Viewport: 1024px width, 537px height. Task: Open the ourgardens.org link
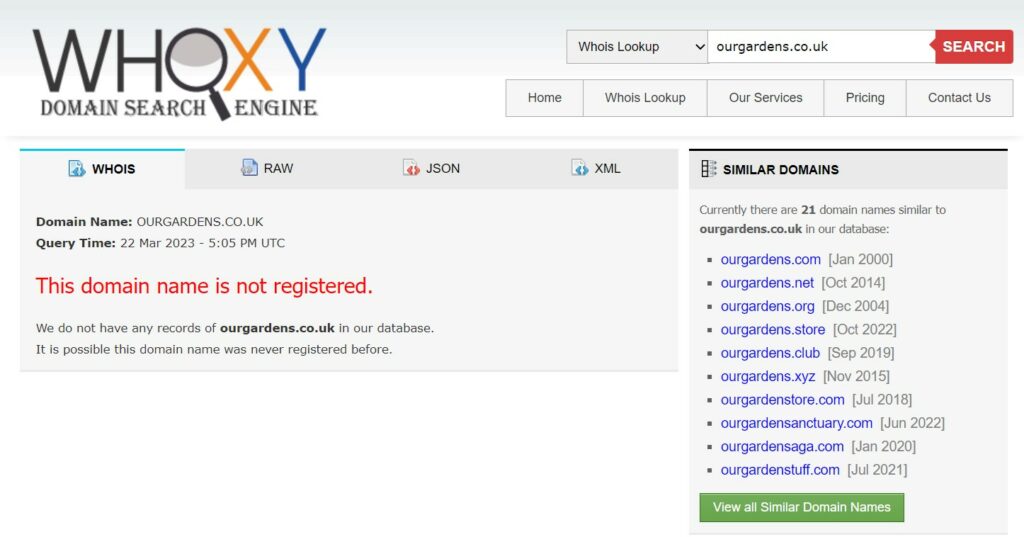pyautogui.click(x=767, y=306)
